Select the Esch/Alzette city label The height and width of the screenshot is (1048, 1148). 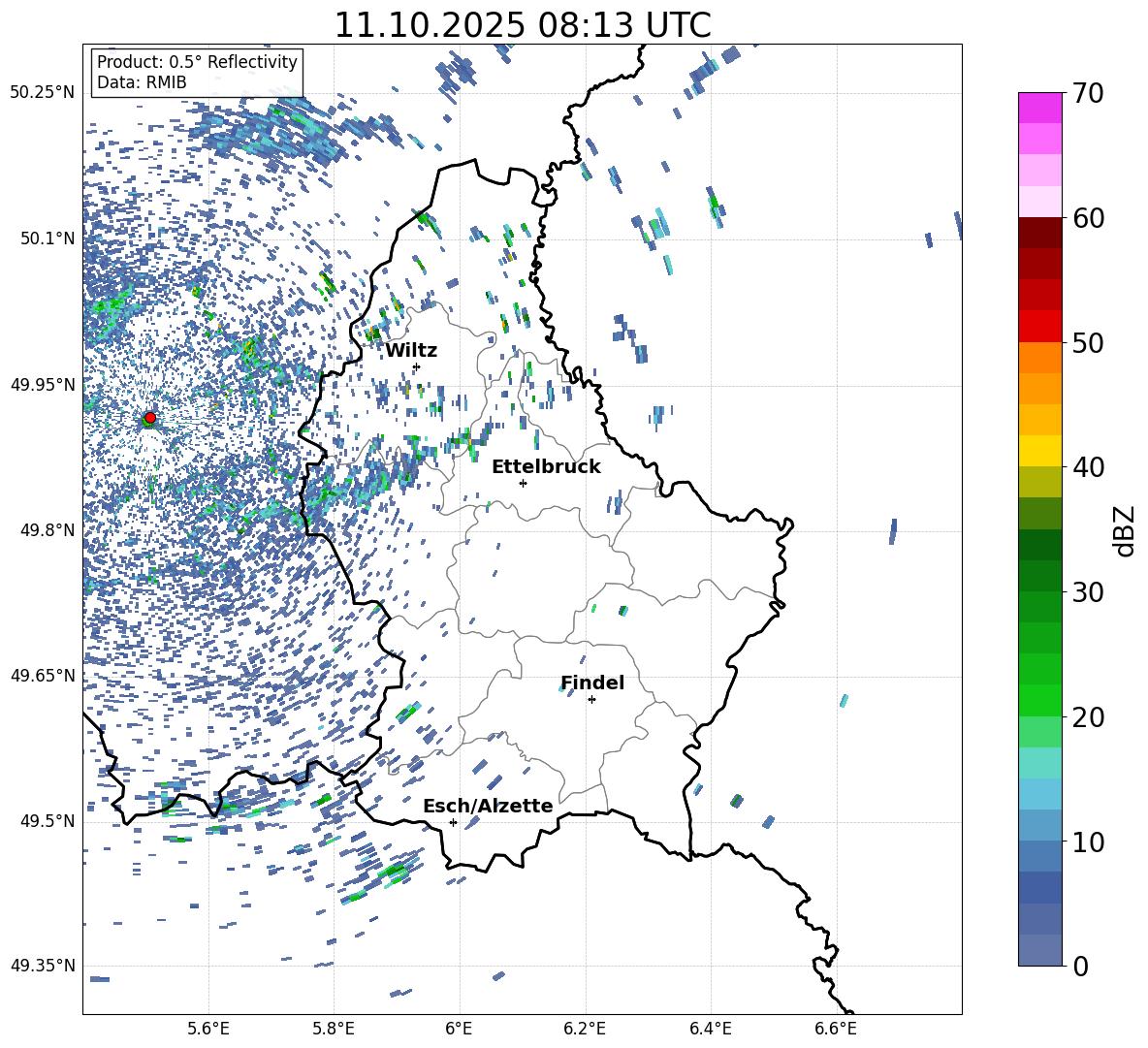[487, 806]
